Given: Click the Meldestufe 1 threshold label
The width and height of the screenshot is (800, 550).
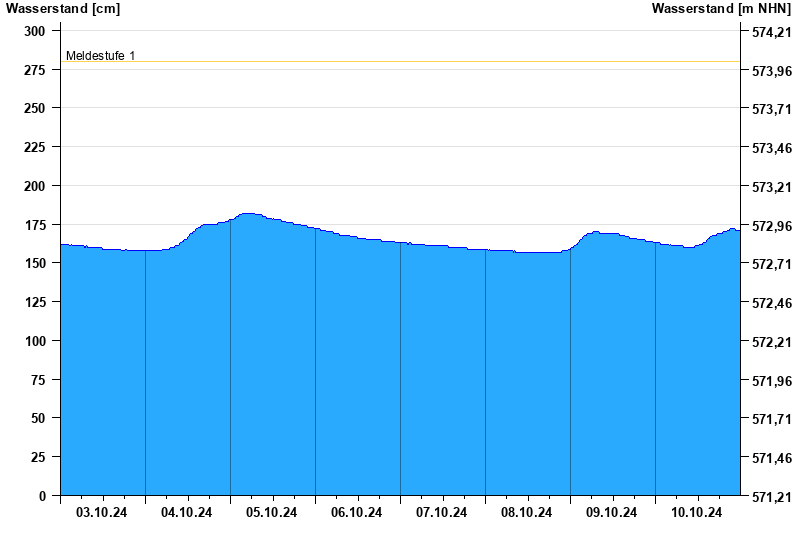Looking at the screenshot, I should 100,56.
